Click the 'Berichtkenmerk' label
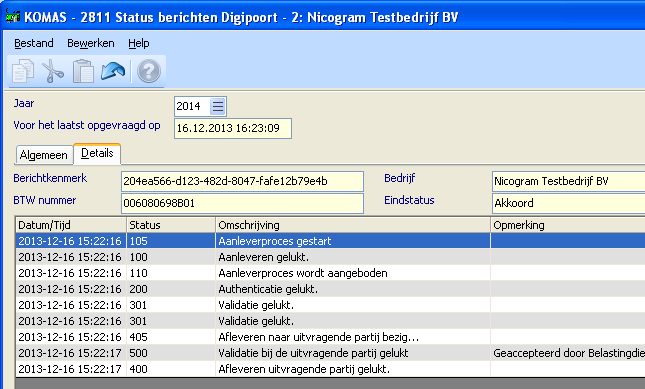Viewport: 645px width, 389px height. [x=50, y=178]
